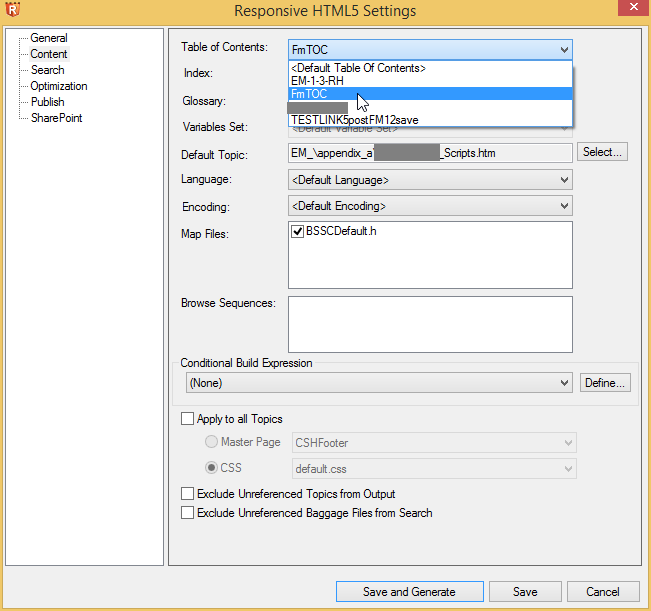Click the RoboHelp app icon in title bar
Screen dimensions: 651x611
point(12,10)
